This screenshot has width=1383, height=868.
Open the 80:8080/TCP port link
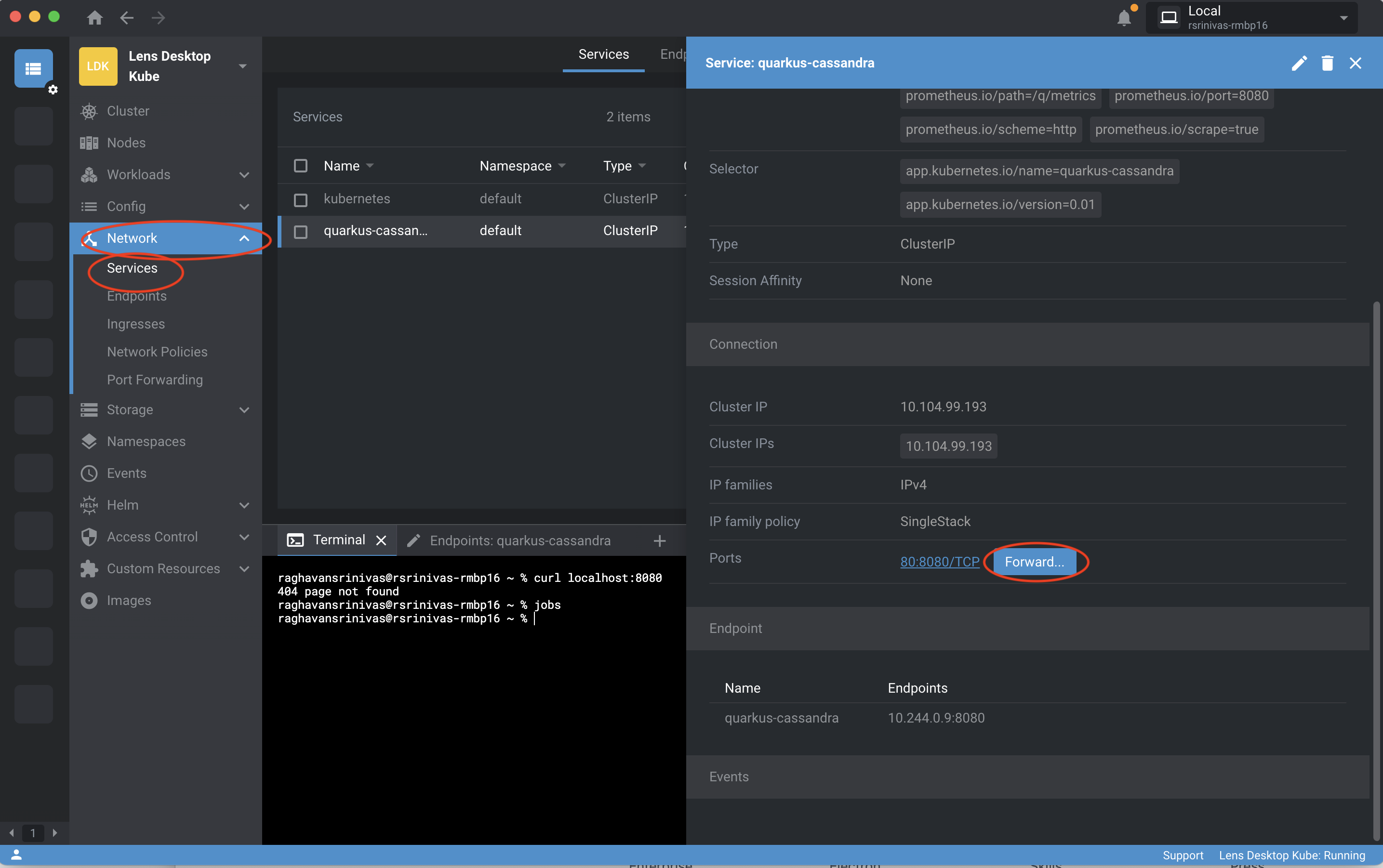point(940,562)
